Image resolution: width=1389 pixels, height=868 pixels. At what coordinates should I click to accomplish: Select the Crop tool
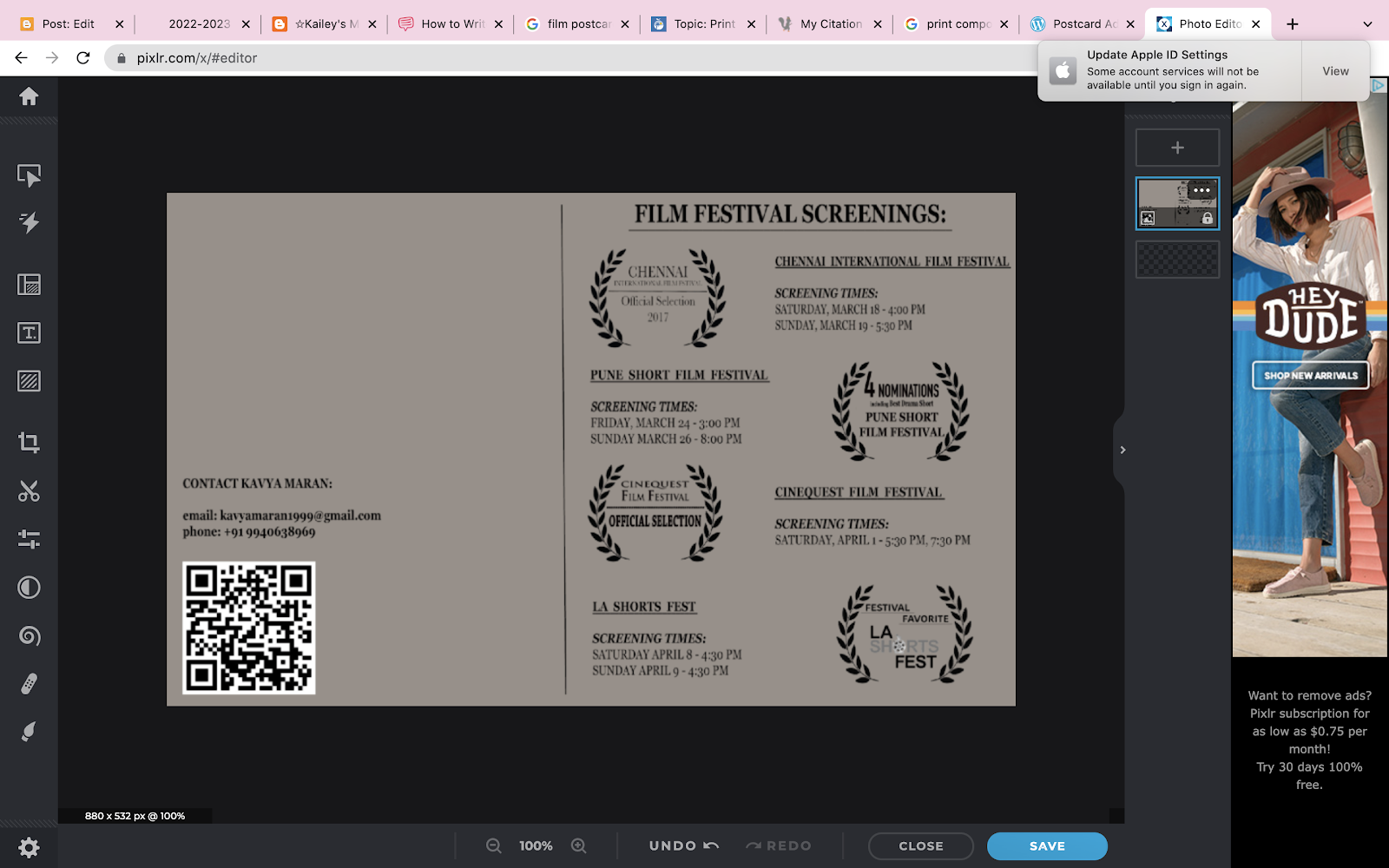pyautogui.click(x=29, y=443)
